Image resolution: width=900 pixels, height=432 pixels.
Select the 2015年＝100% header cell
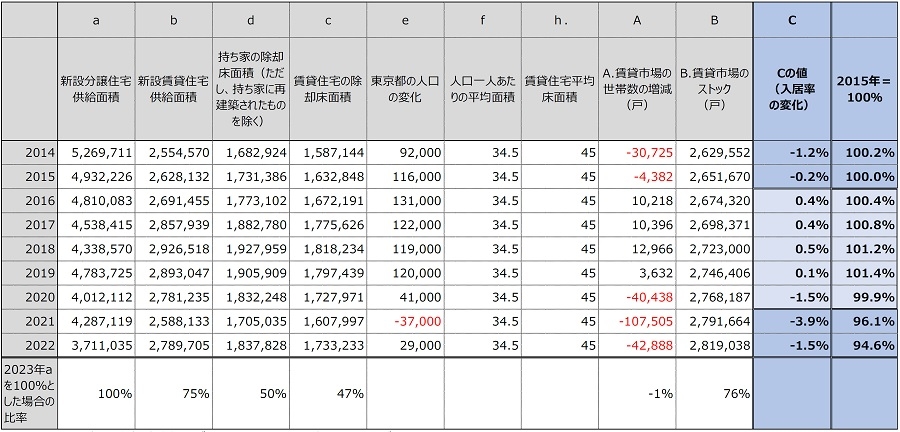(x=865, y=89)
